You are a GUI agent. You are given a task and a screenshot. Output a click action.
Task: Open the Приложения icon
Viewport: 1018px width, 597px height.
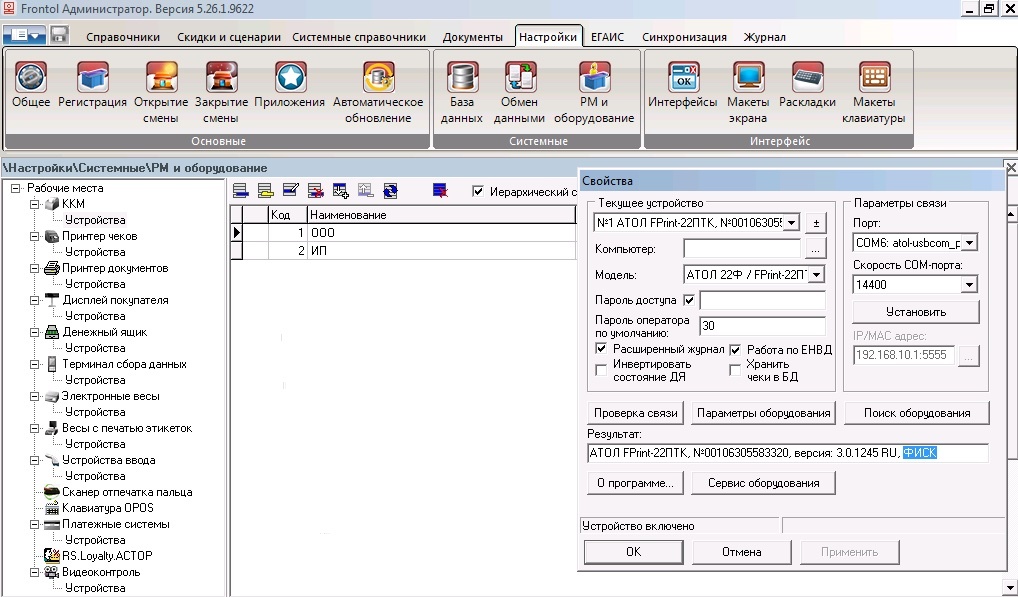(290, 84)
